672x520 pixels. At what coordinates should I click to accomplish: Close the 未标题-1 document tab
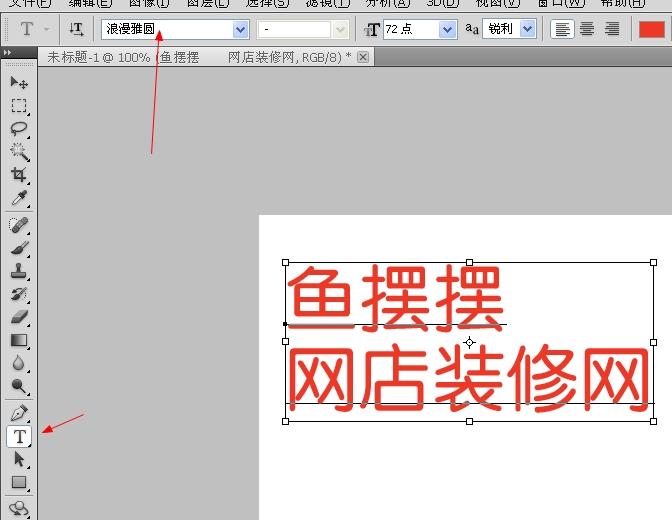pyautogui.click(x=363, y=57)
